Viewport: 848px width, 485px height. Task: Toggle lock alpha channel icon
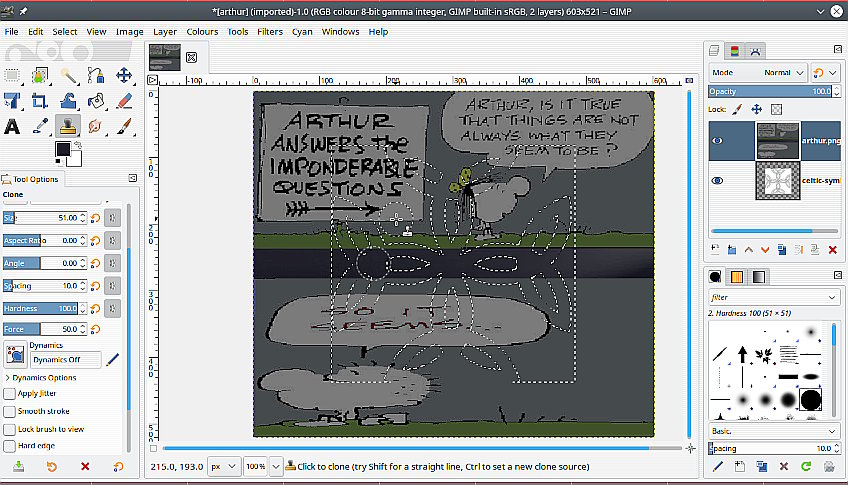coord(777,109)
